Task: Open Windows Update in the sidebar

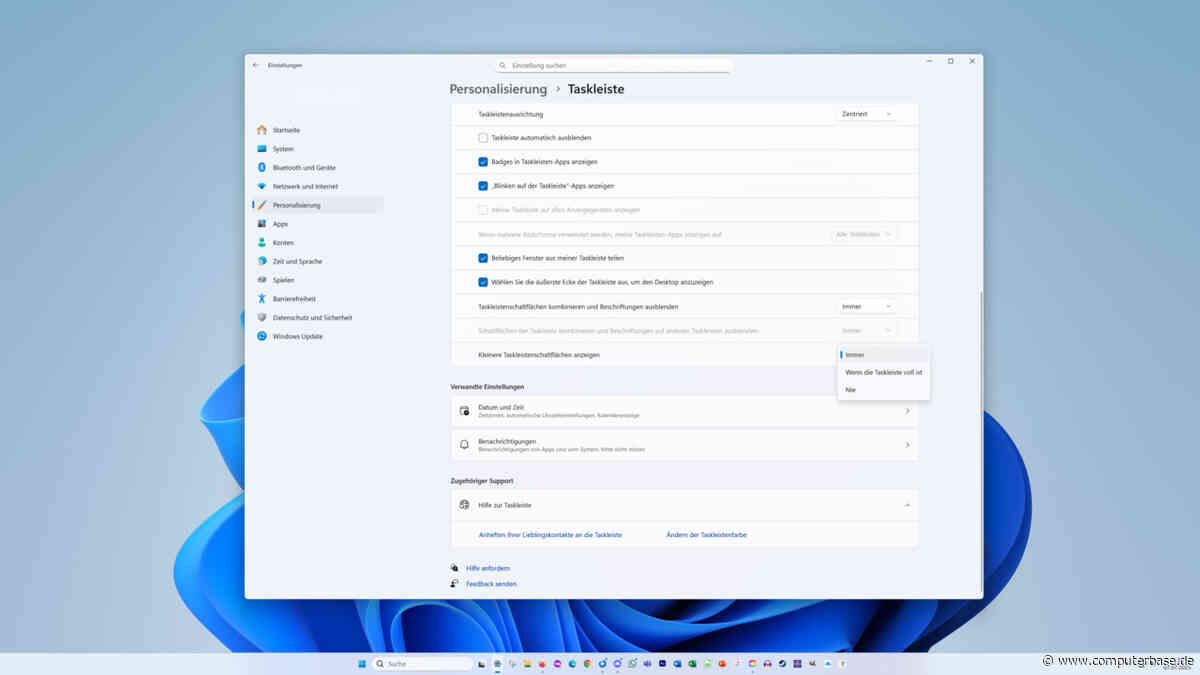Action: [x=317, y=336]
